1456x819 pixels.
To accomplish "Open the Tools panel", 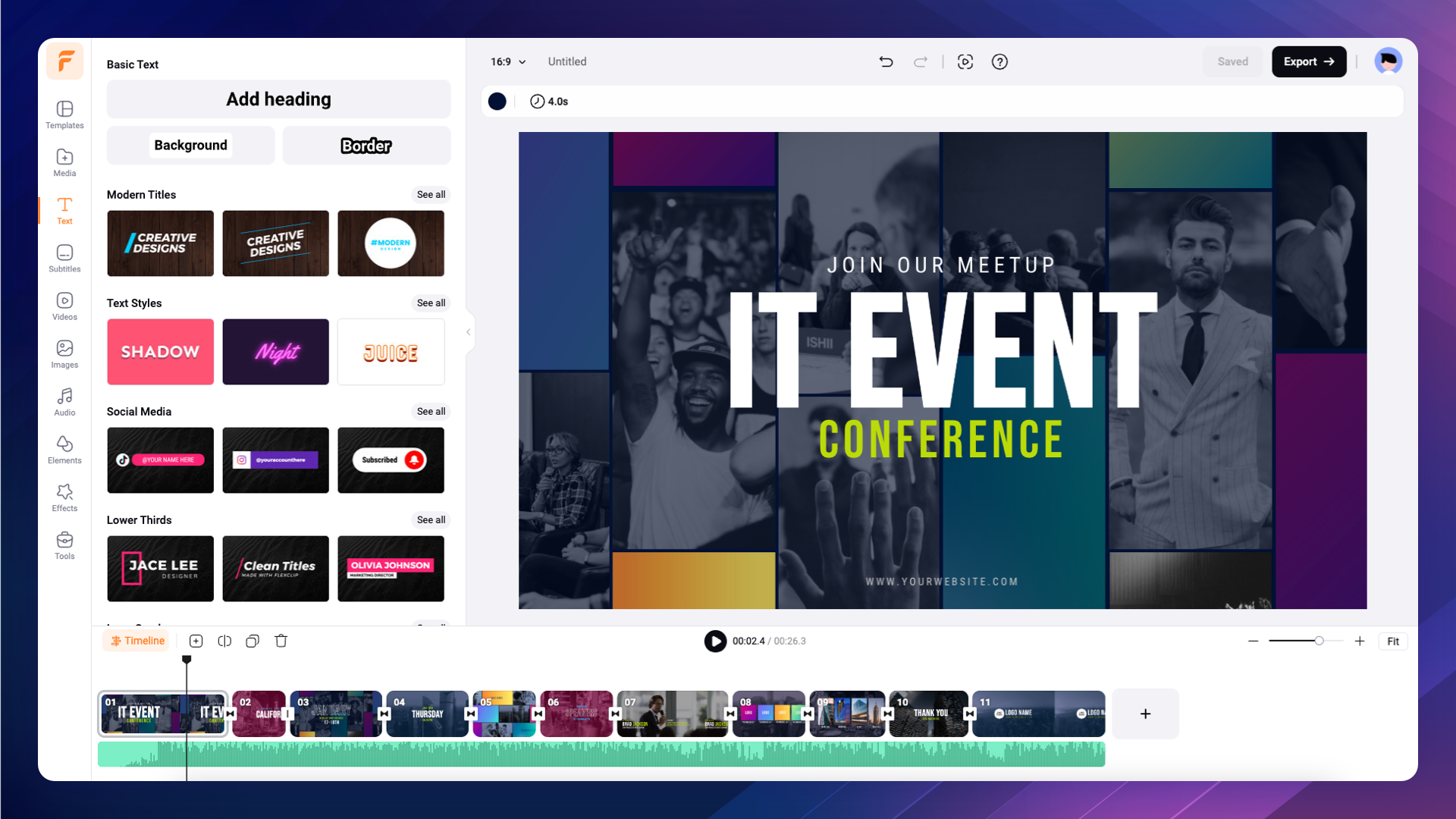I will tap(65, 545).
